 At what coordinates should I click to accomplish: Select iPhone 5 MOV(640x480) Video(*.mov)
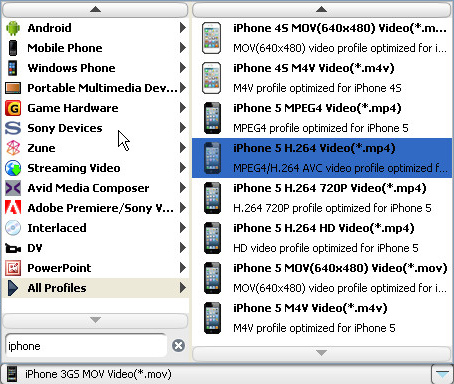[x=322, y=278]
